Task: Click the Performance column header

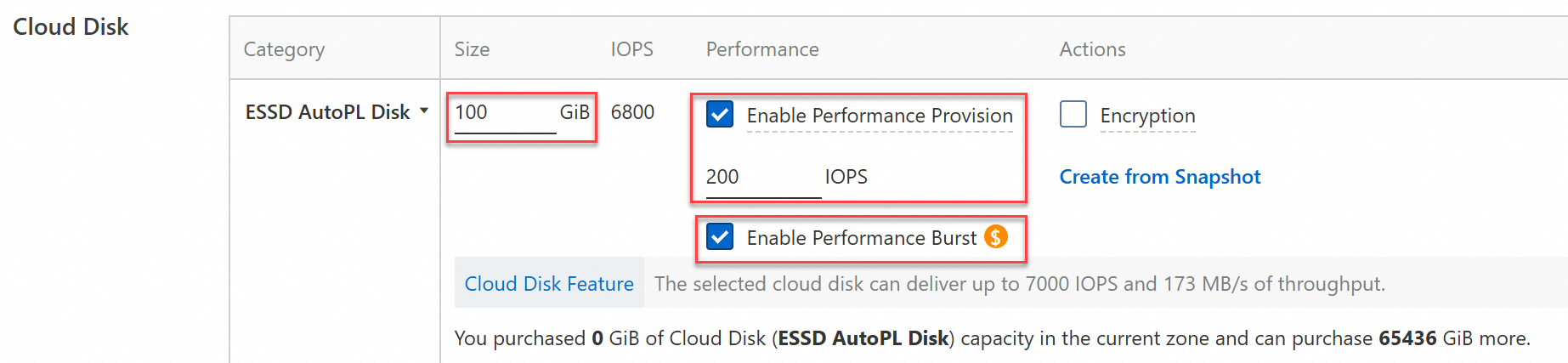Action: [x=762, y=49]
